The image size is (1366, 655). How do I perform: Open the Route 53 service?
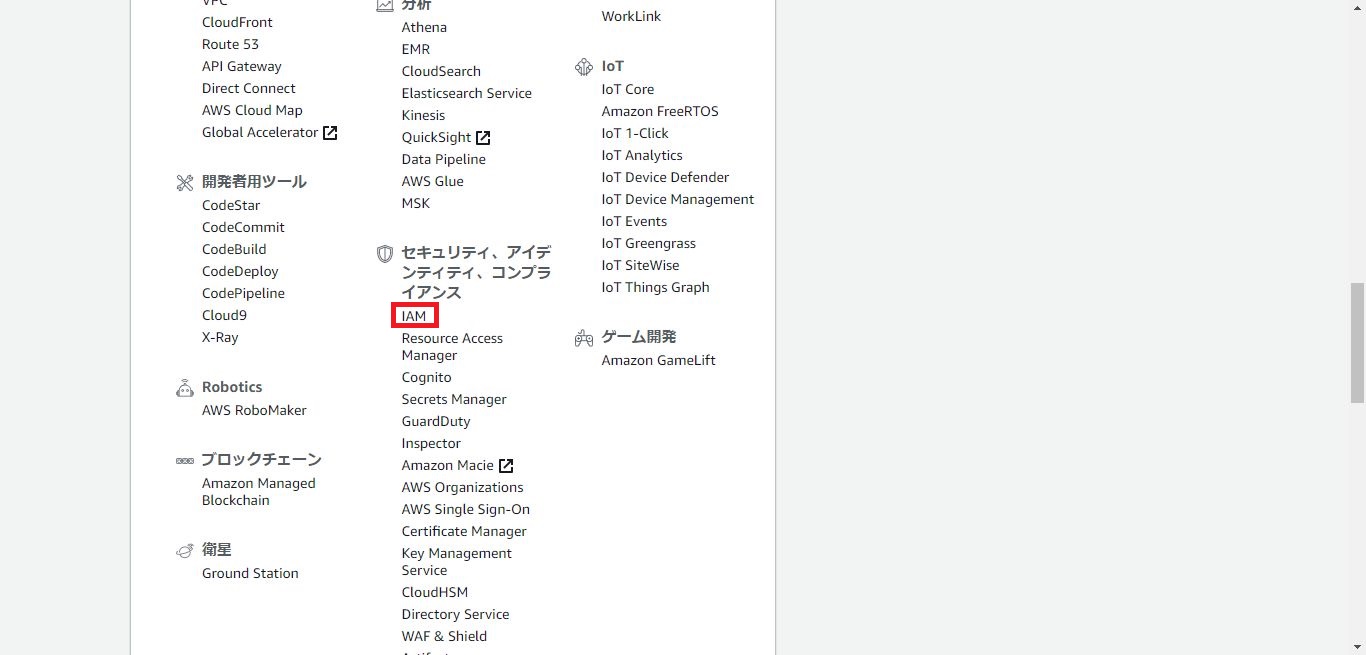230,44
